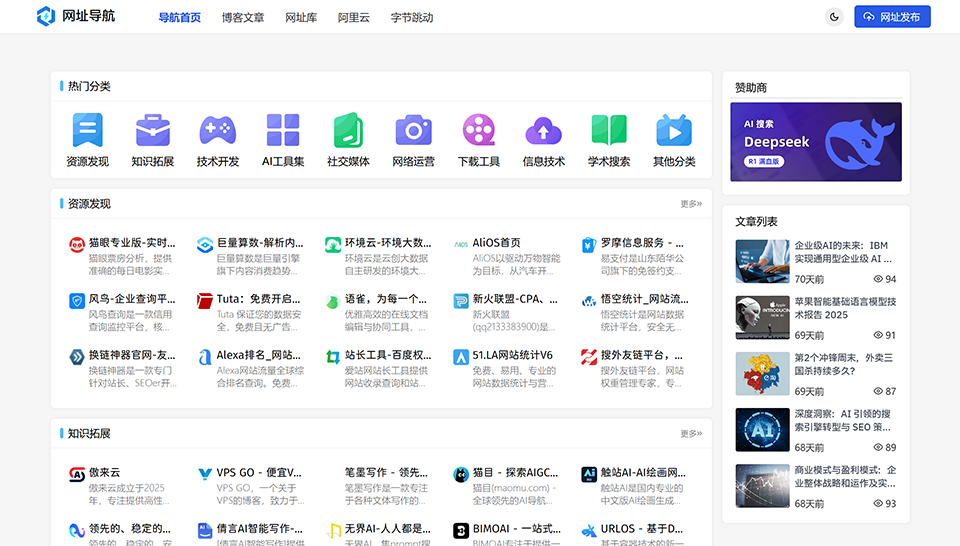Open the 网址库 navigation item
The width and height of the screenshot is (960, 546).
(301, 17)
